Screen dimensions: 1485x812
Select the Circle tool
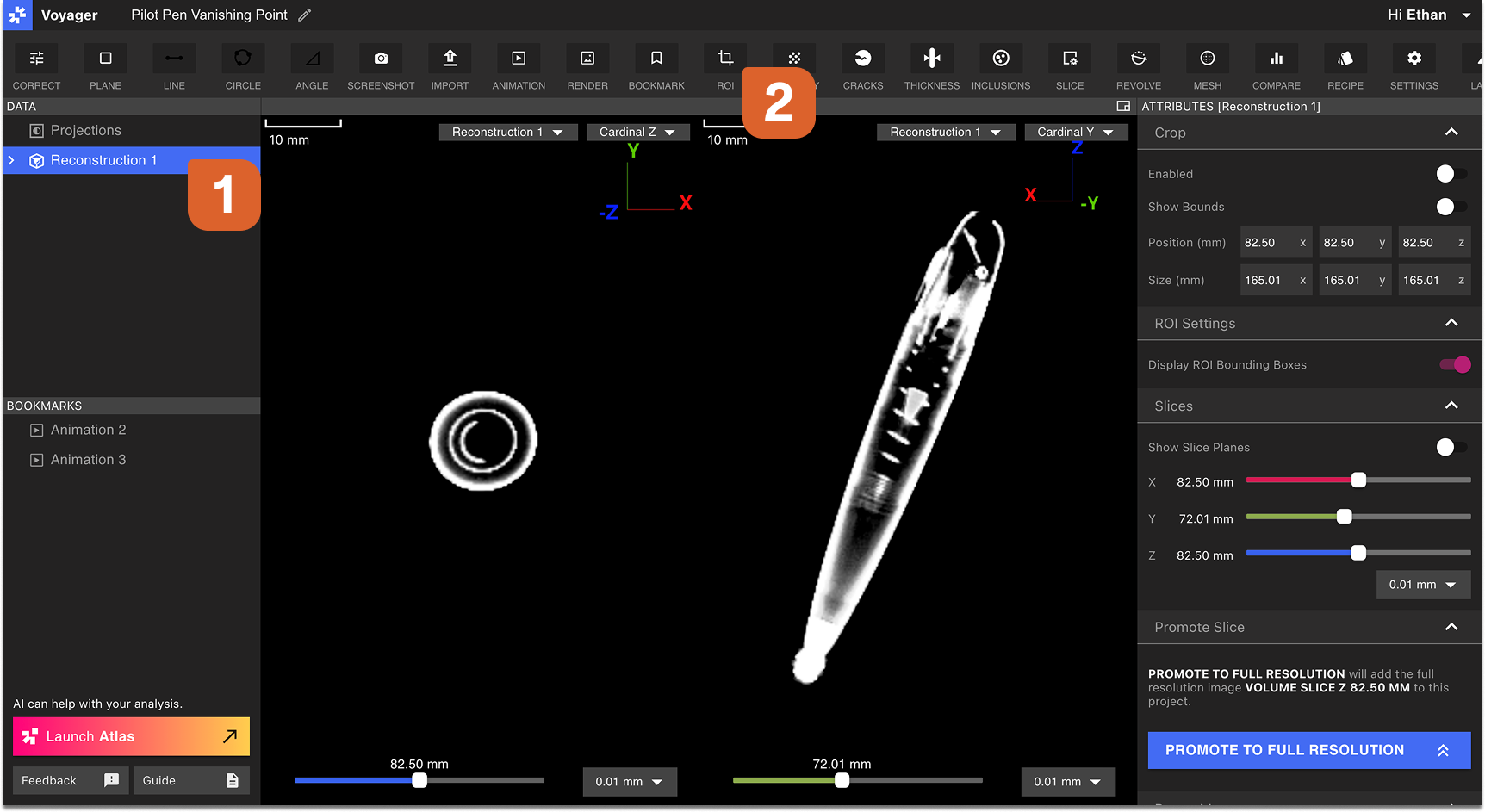pos(243,67)
